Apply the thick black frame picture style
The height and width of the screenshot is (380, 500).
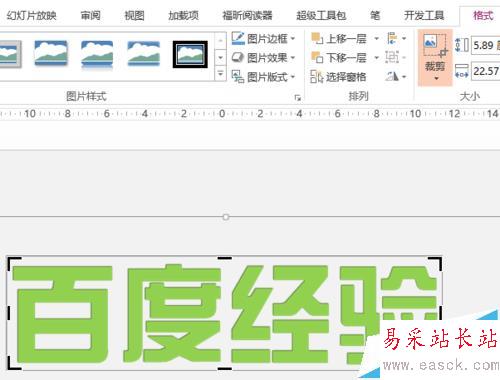(190, 54)
